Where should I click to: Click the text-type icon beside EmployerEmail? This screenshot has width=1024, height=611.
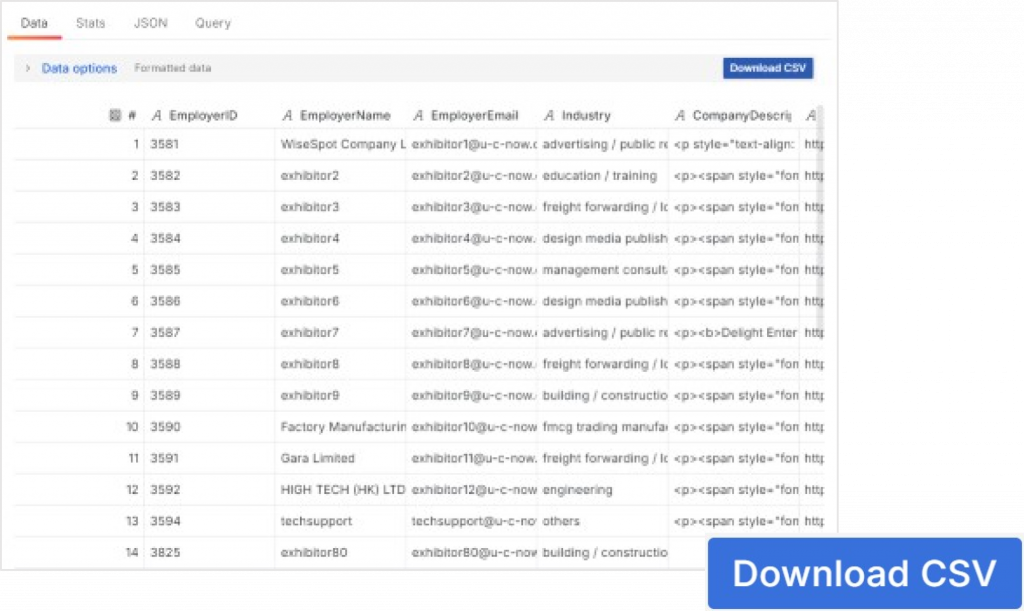(x=419, y=115)
